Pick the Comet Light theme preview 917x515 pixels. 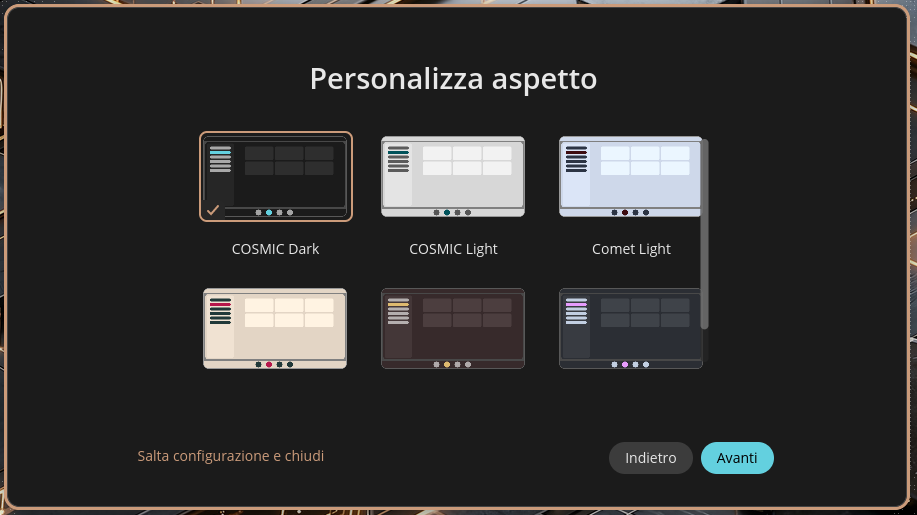coord(630,177)
